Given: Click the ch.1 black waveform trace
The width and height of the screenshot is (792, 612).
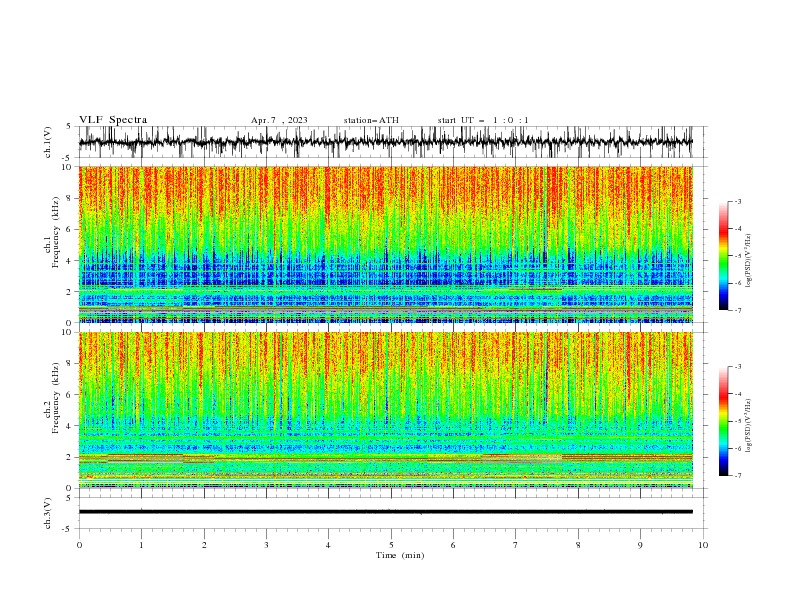Looking at the screenshot, I should [385, 142].
